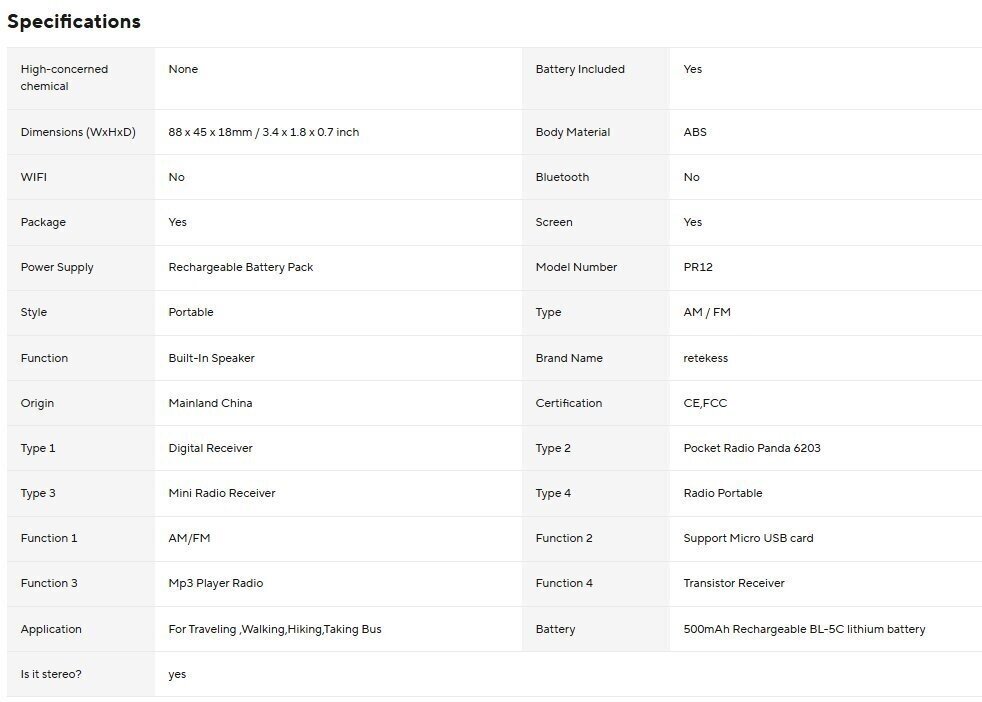Select the Digital Receiver value
This screenshot has height=702, width=982.
[x=210, y=448]
